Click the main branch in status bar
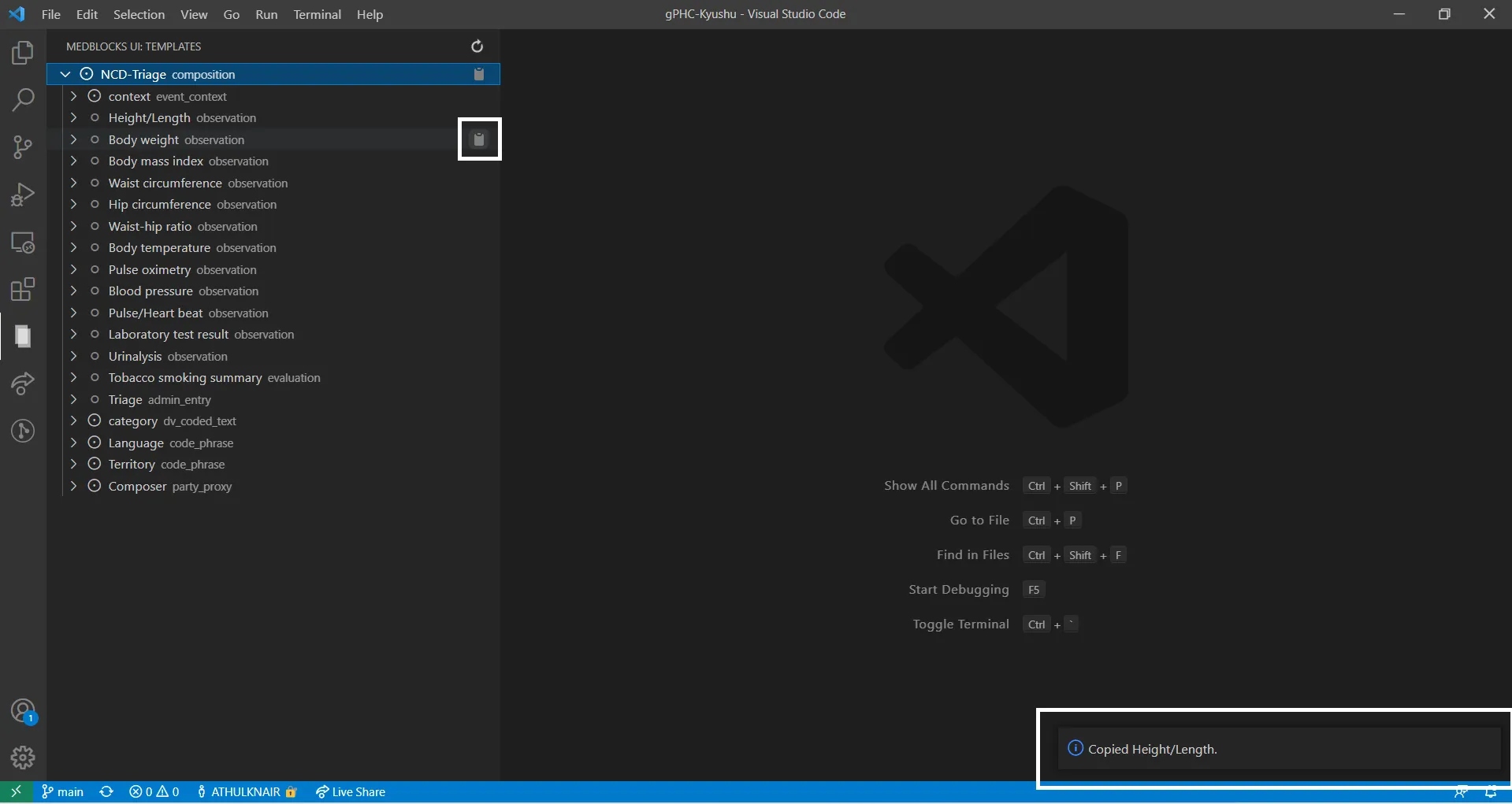The image size is (1512, 804). click(x=63, y=791)
